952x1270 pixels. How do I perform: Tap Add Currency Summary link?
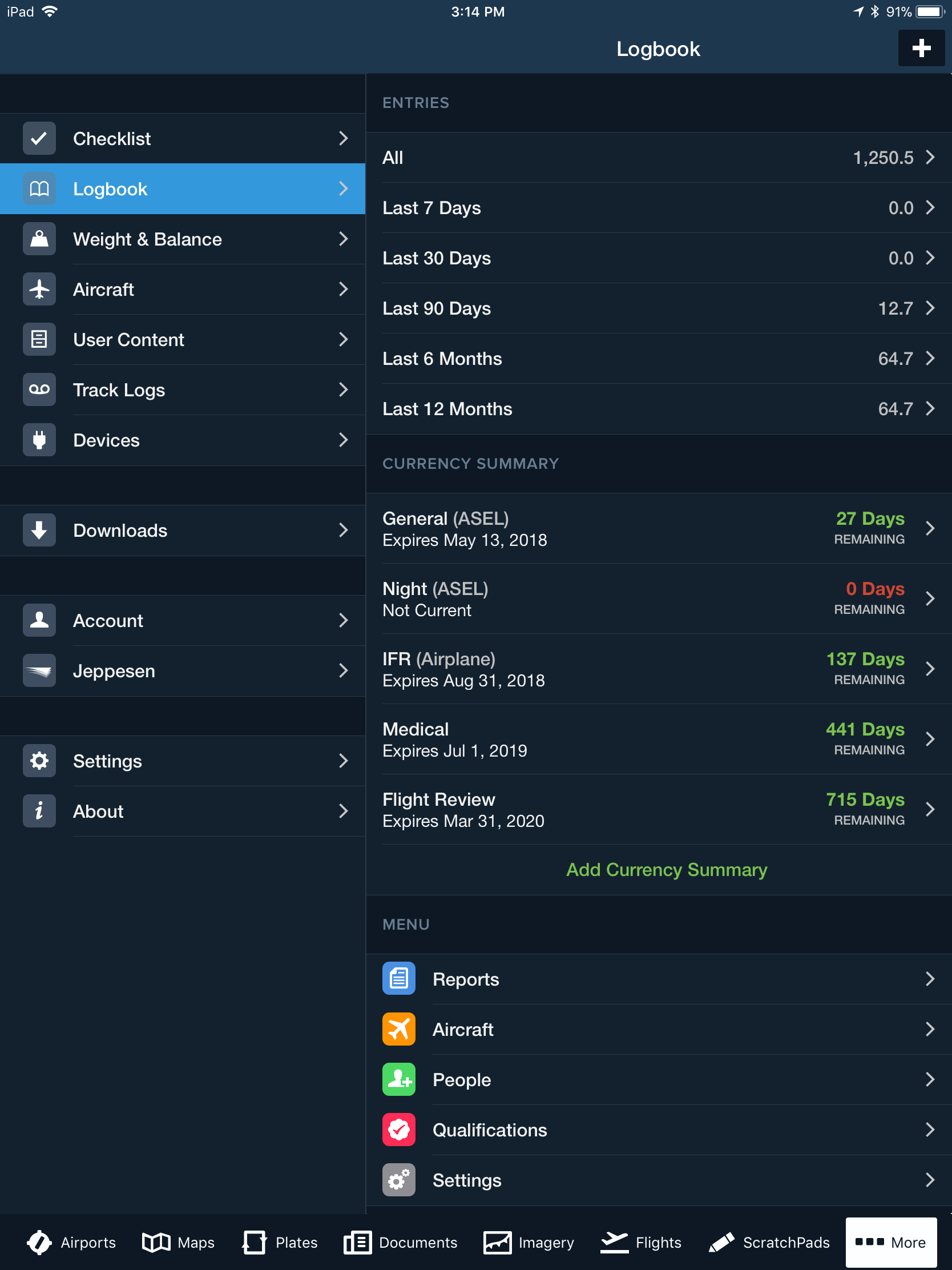coord(666,870)
